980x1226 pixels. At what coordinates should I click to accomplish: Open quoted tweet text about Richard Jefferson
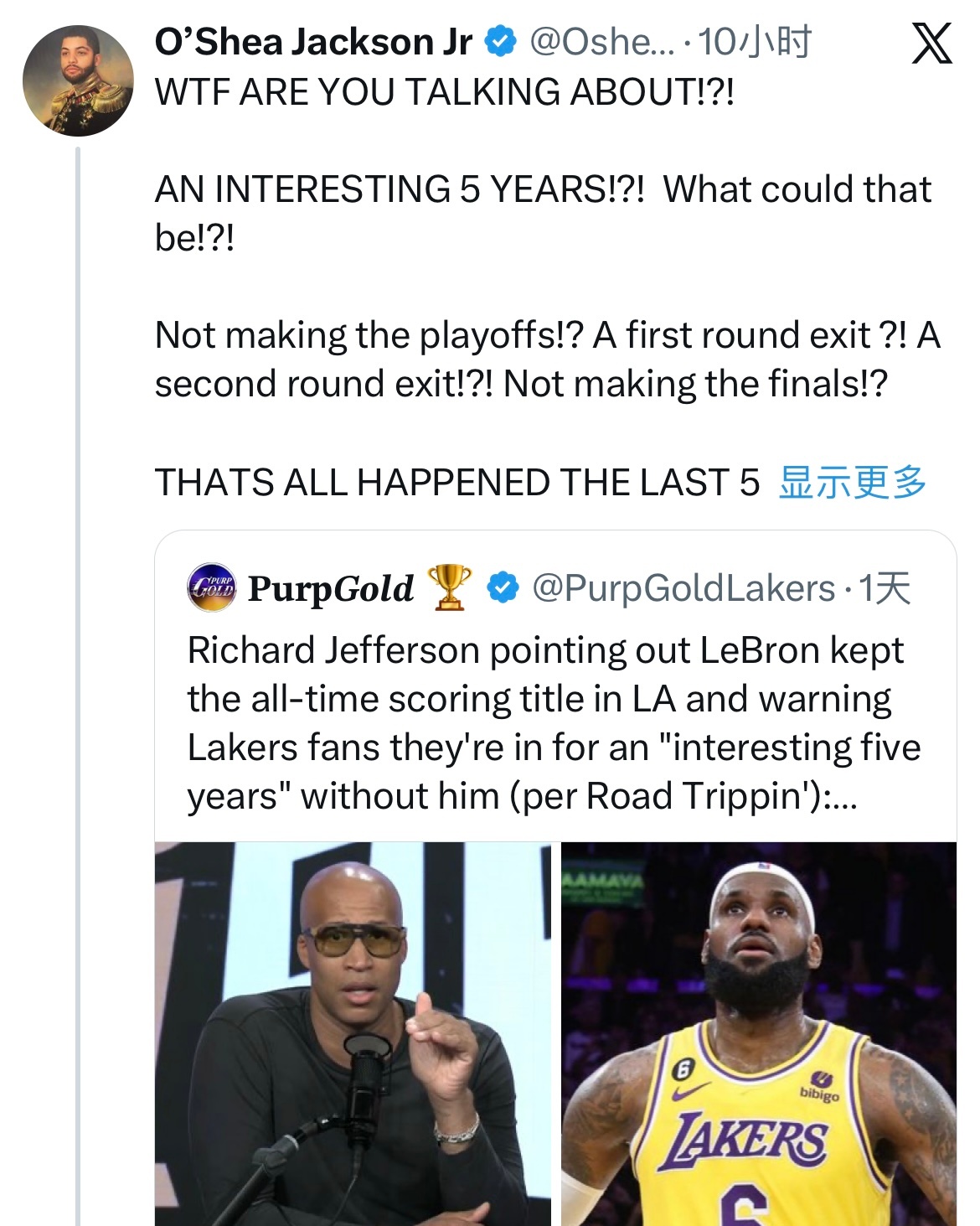click(554, 723)
